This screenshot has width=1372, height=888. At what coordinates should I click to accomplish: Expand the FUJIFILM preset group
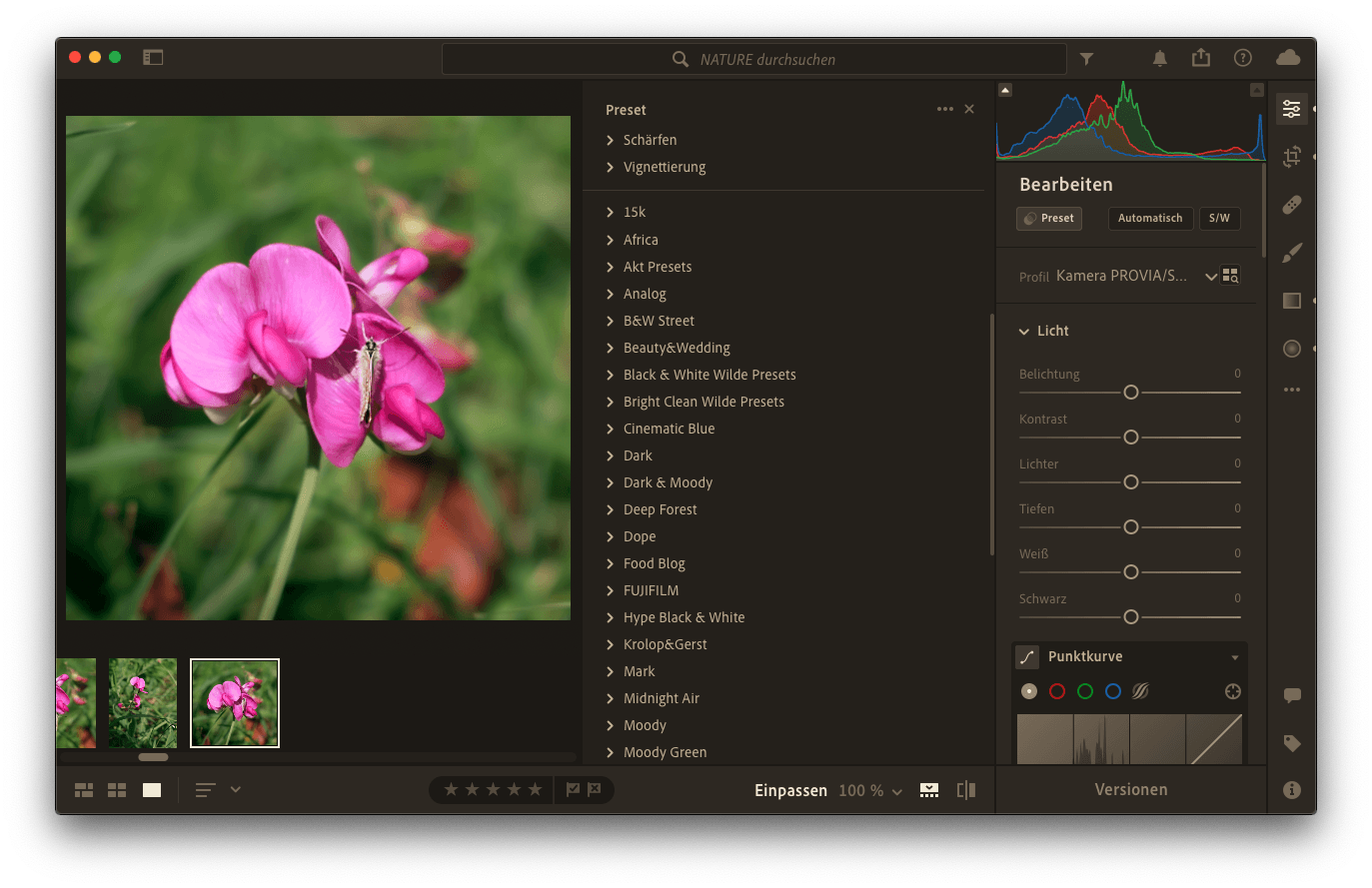pyautogui.click(x=651, y=590)
